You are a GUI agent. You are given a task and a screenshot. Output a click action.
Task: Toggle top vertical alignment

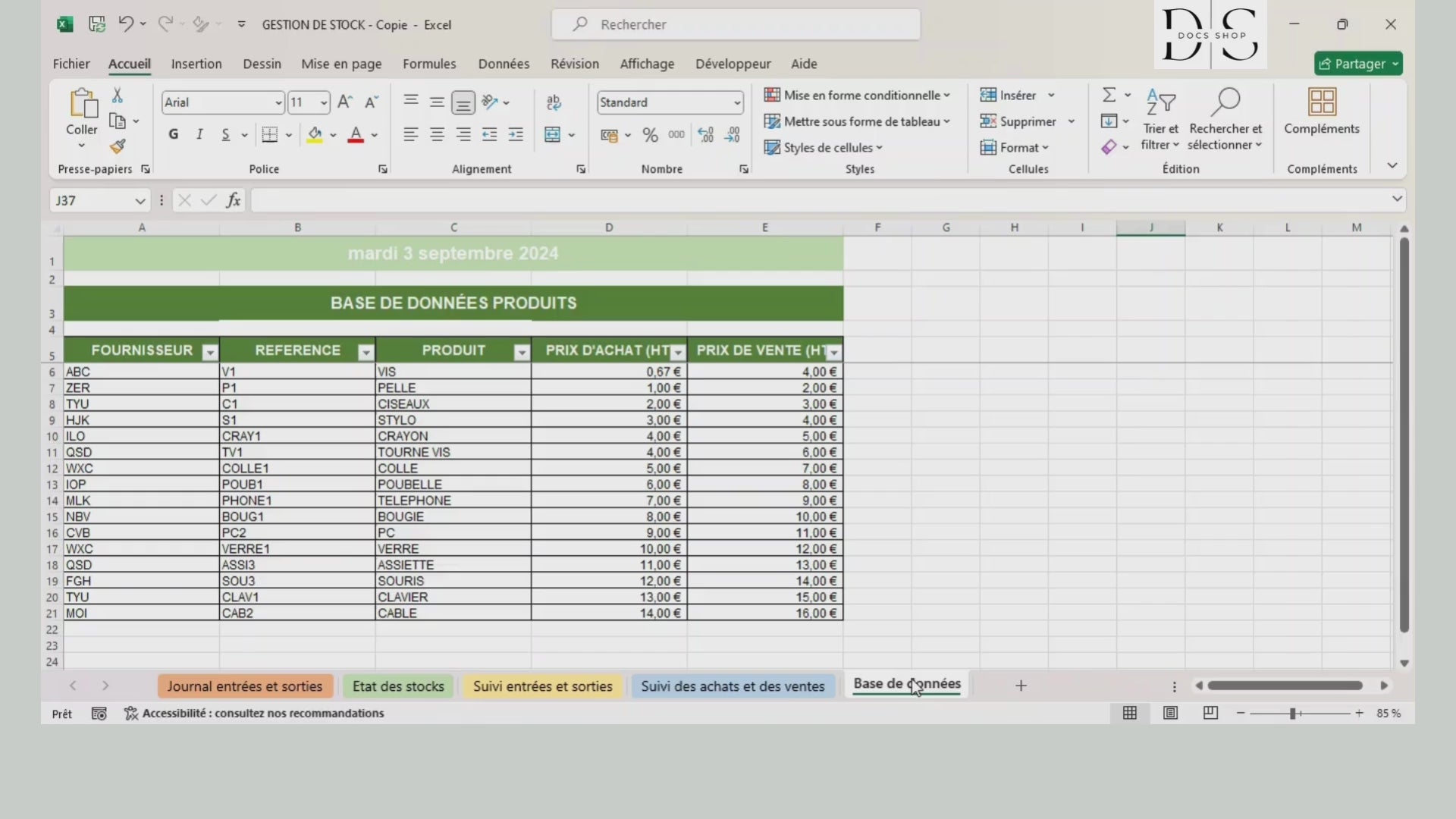coord(410,102)
